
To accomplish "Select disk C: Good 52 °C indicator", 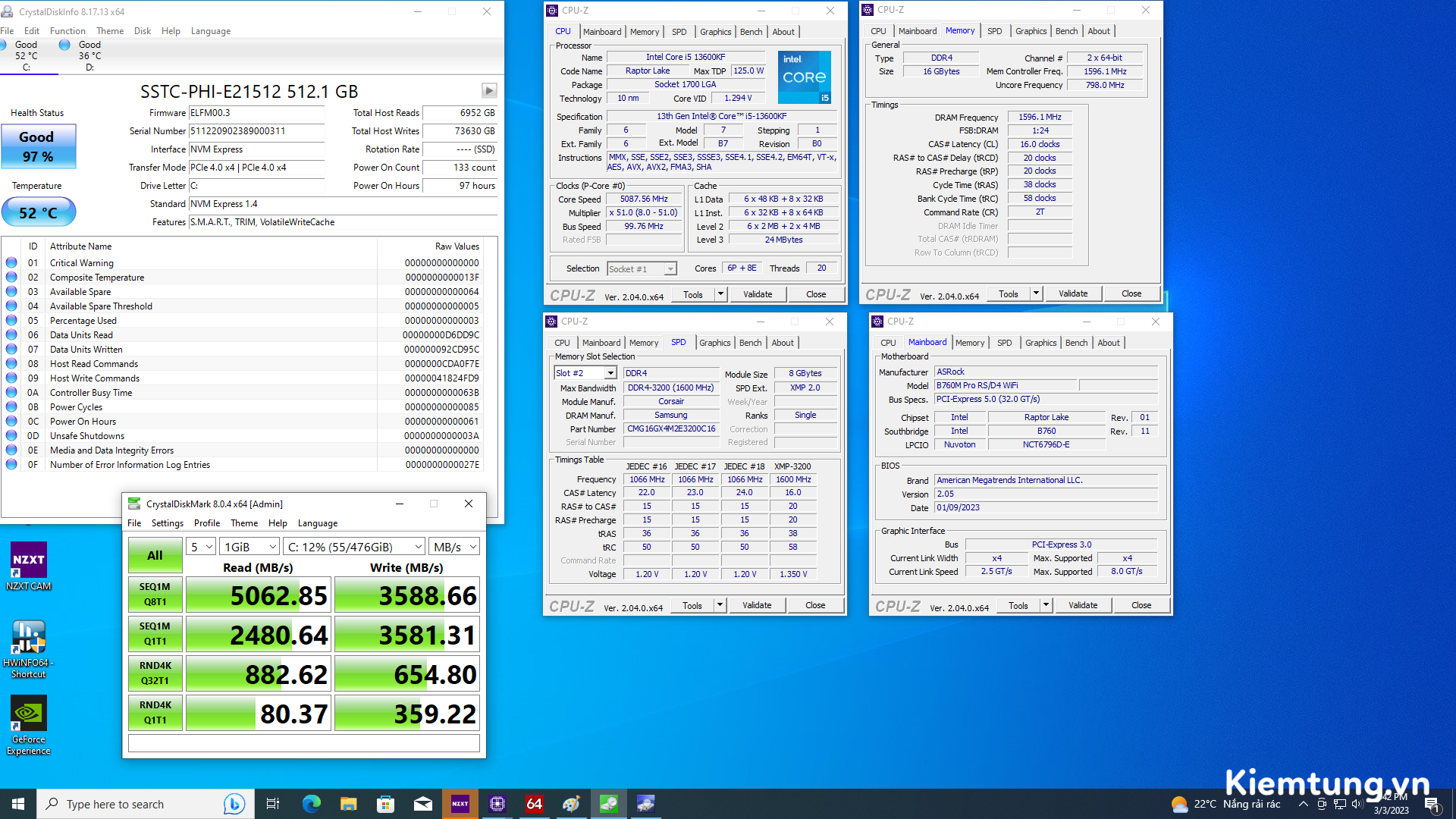I will tap(27, 56).
